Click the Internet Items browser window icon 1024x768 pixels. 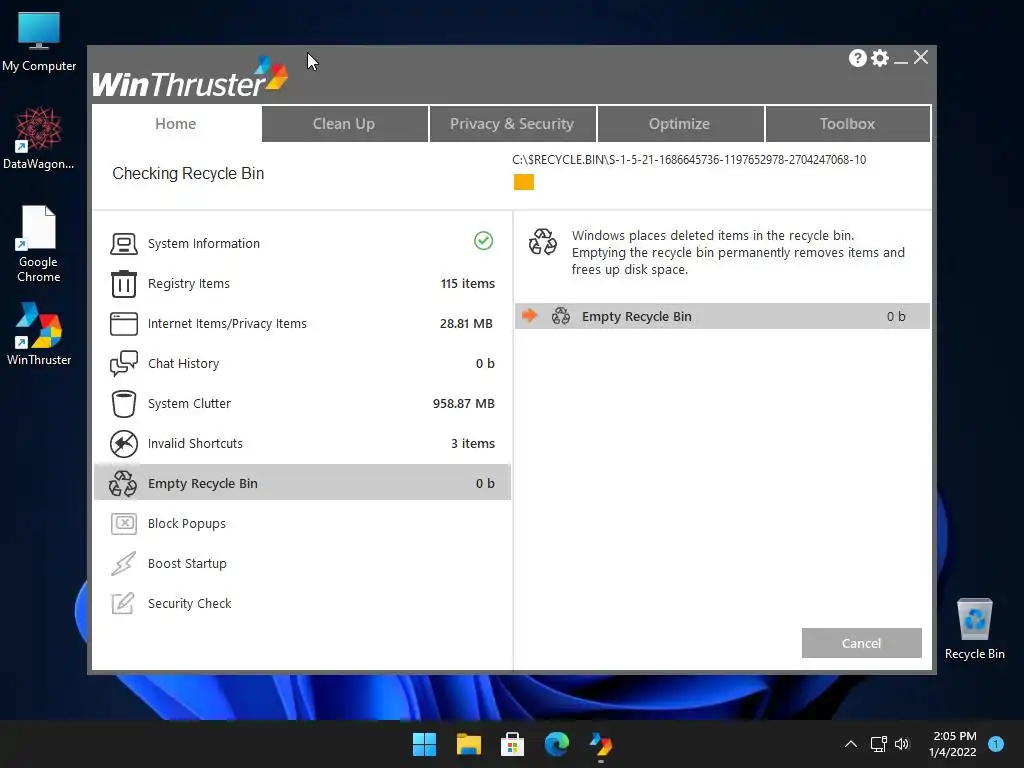pyautogui.click(x=123, y=323)
